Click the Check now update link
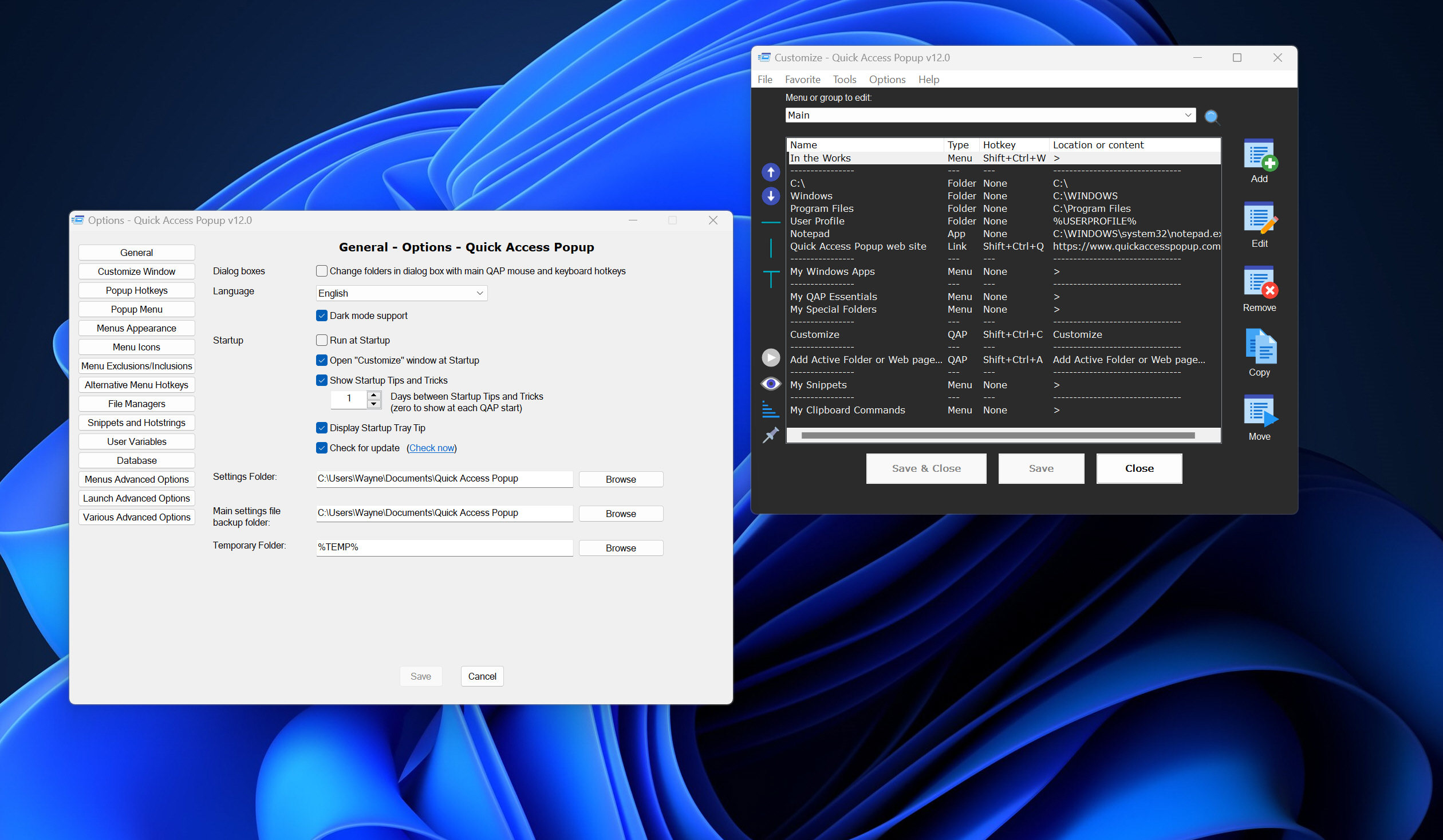The height and width of the screenshot is (840, 1443). coord(432,448)
